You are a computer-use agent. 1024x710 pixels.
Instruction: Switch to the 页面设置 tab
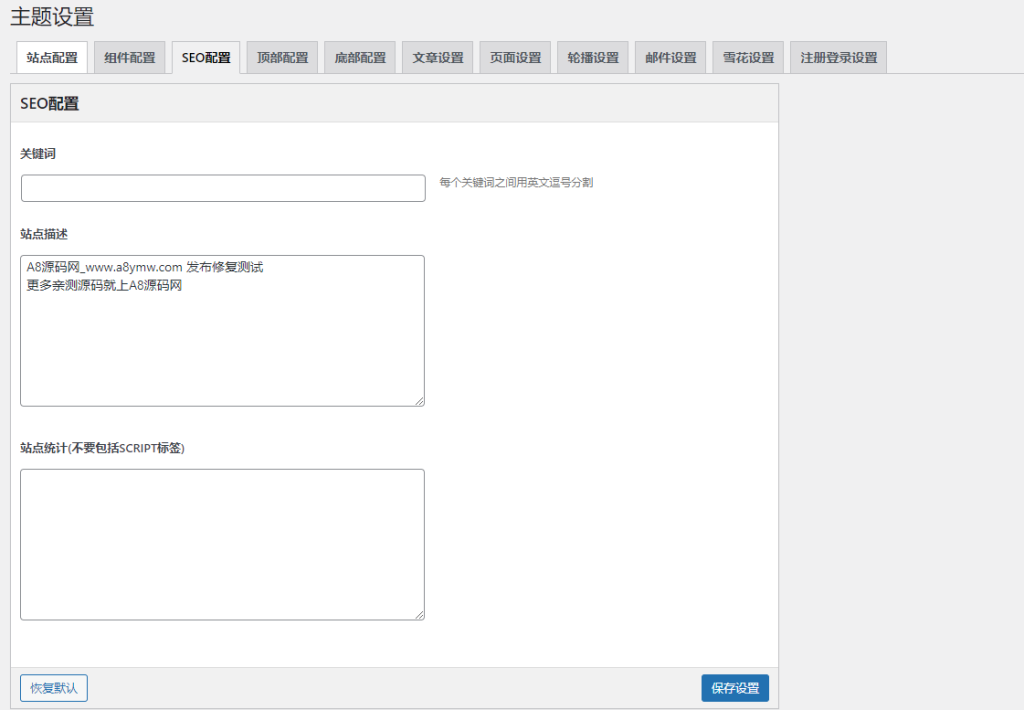pyautogui.click(x=514, y=57)
